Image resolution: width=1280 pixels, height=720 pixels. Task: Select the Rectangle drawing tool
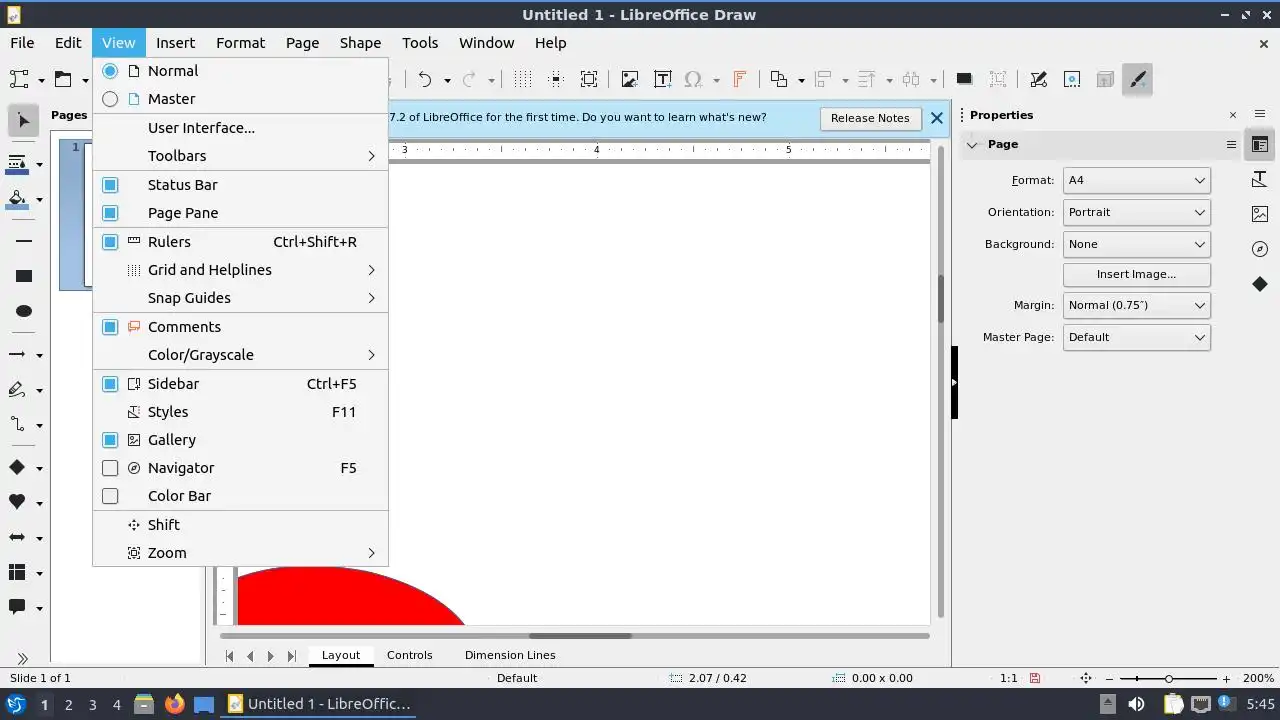[x=24, y=276]
